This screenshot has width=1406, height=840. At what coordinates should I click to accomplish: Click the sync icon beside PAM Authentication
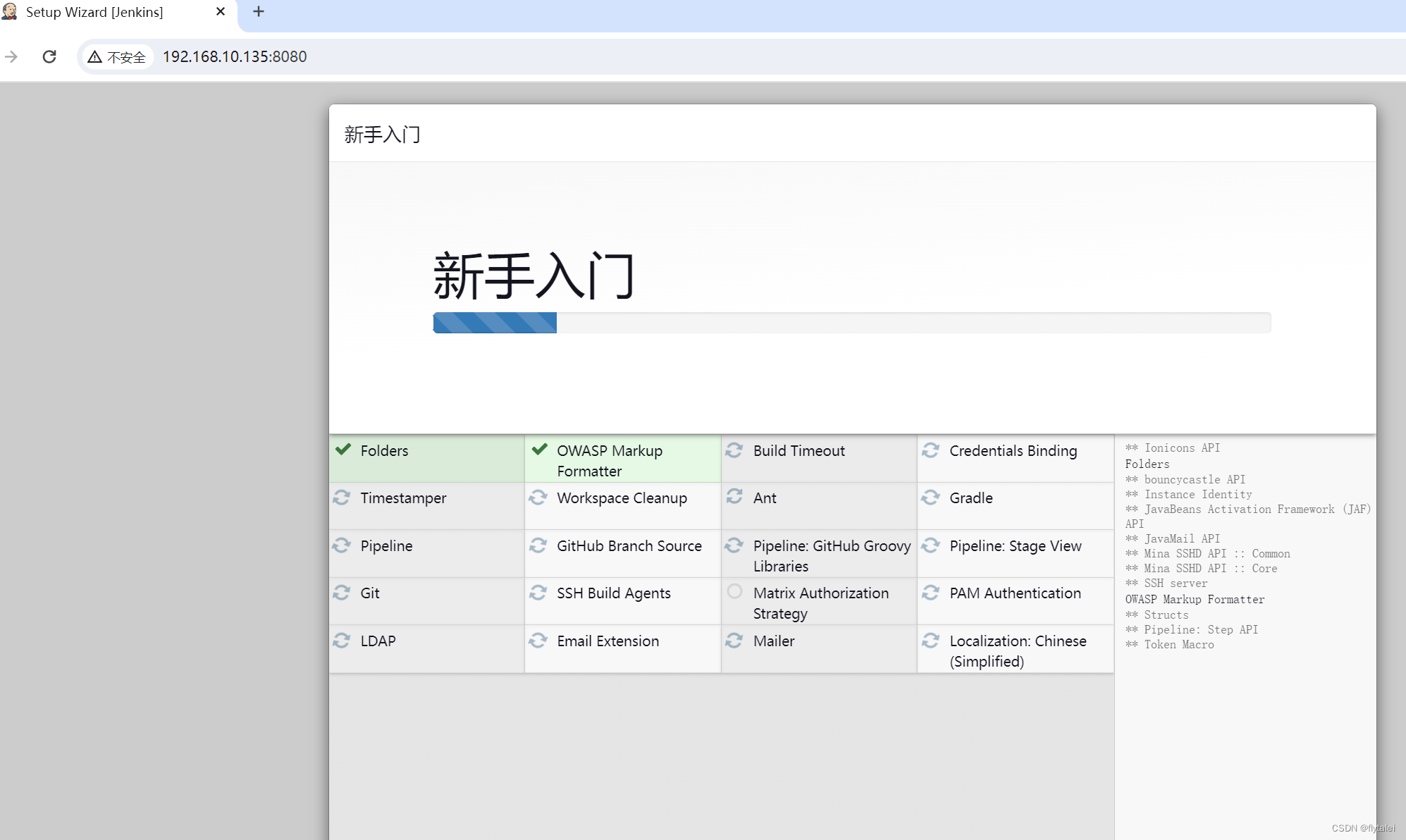[x=930, y=593]
